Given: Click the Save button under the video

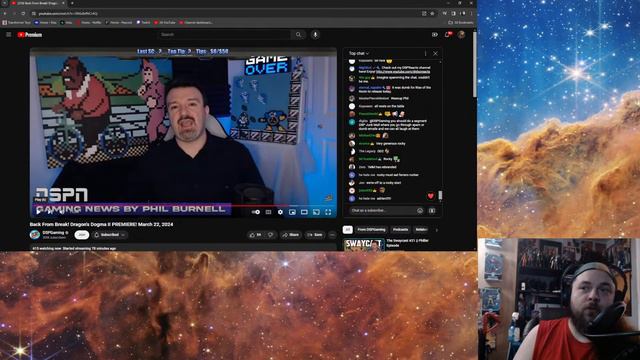Looking at the screenshot, I should pyautogui.click(x=315, y=235).
